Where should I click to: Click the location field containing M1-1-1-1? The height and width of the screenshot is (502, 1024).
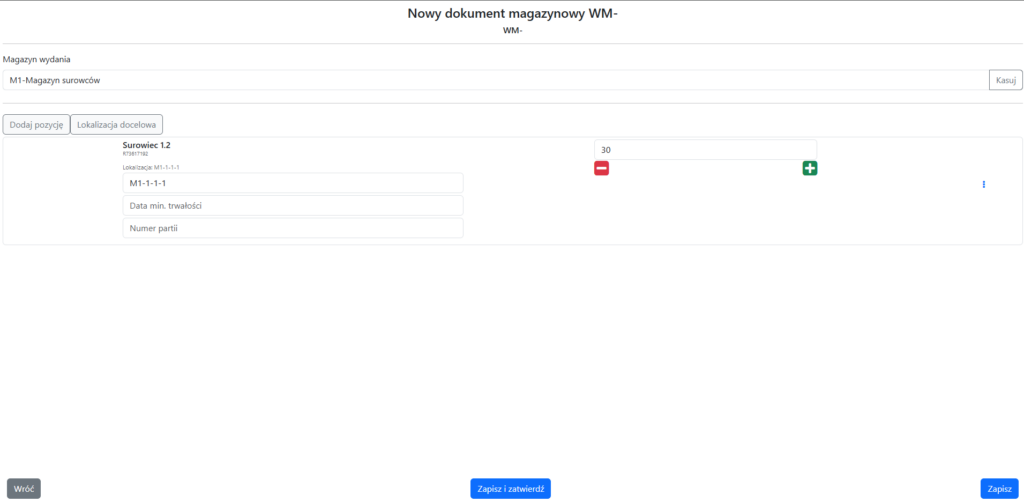(x=292, y=183)
